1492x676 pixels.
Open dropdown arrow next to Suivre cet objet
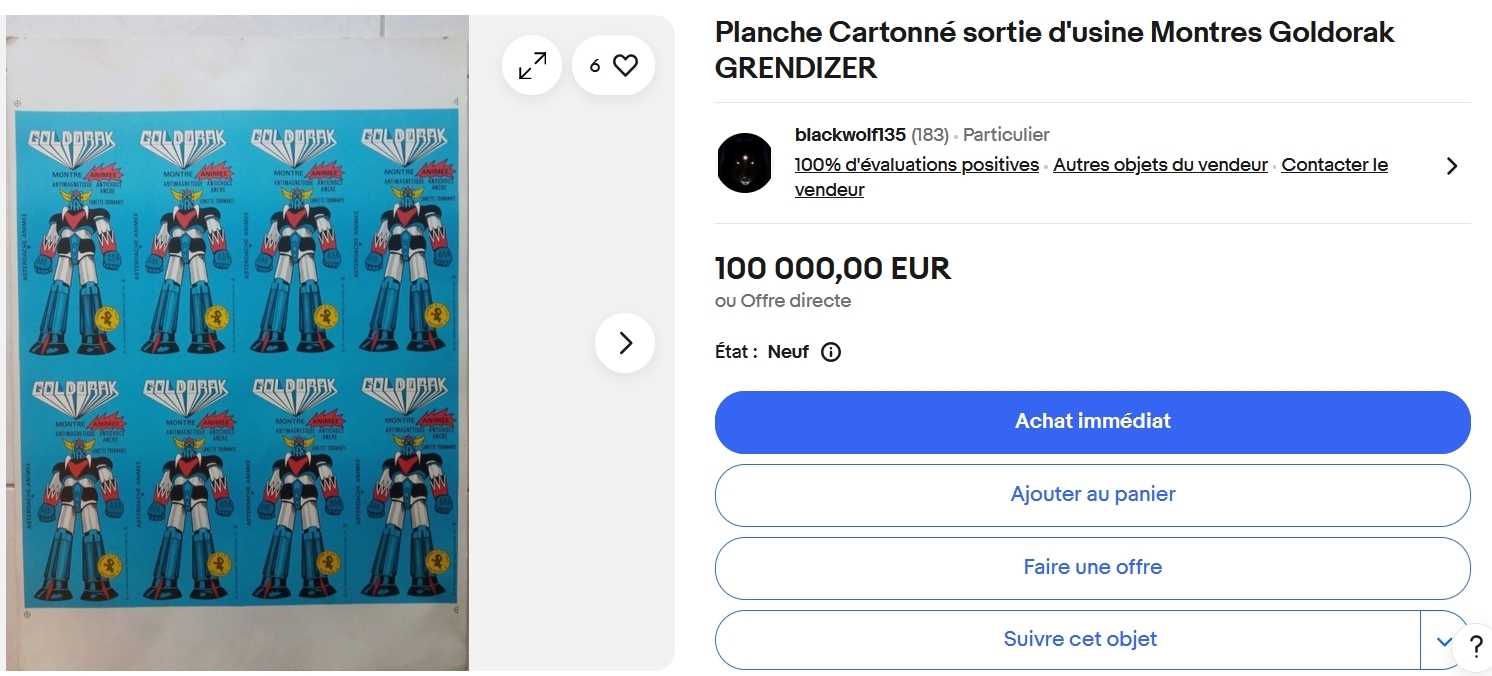click(1444, 640)
